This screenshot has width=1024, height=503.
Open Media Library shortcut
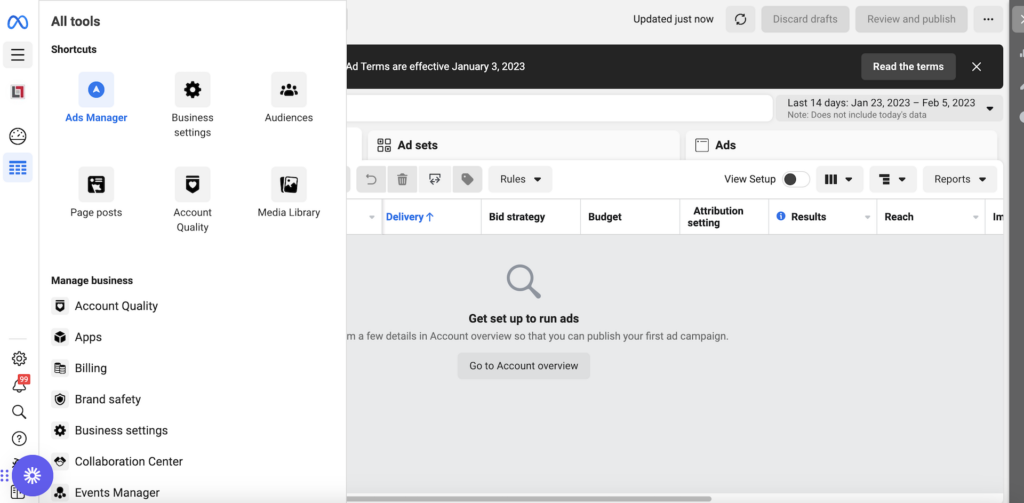tap(289, 193)
